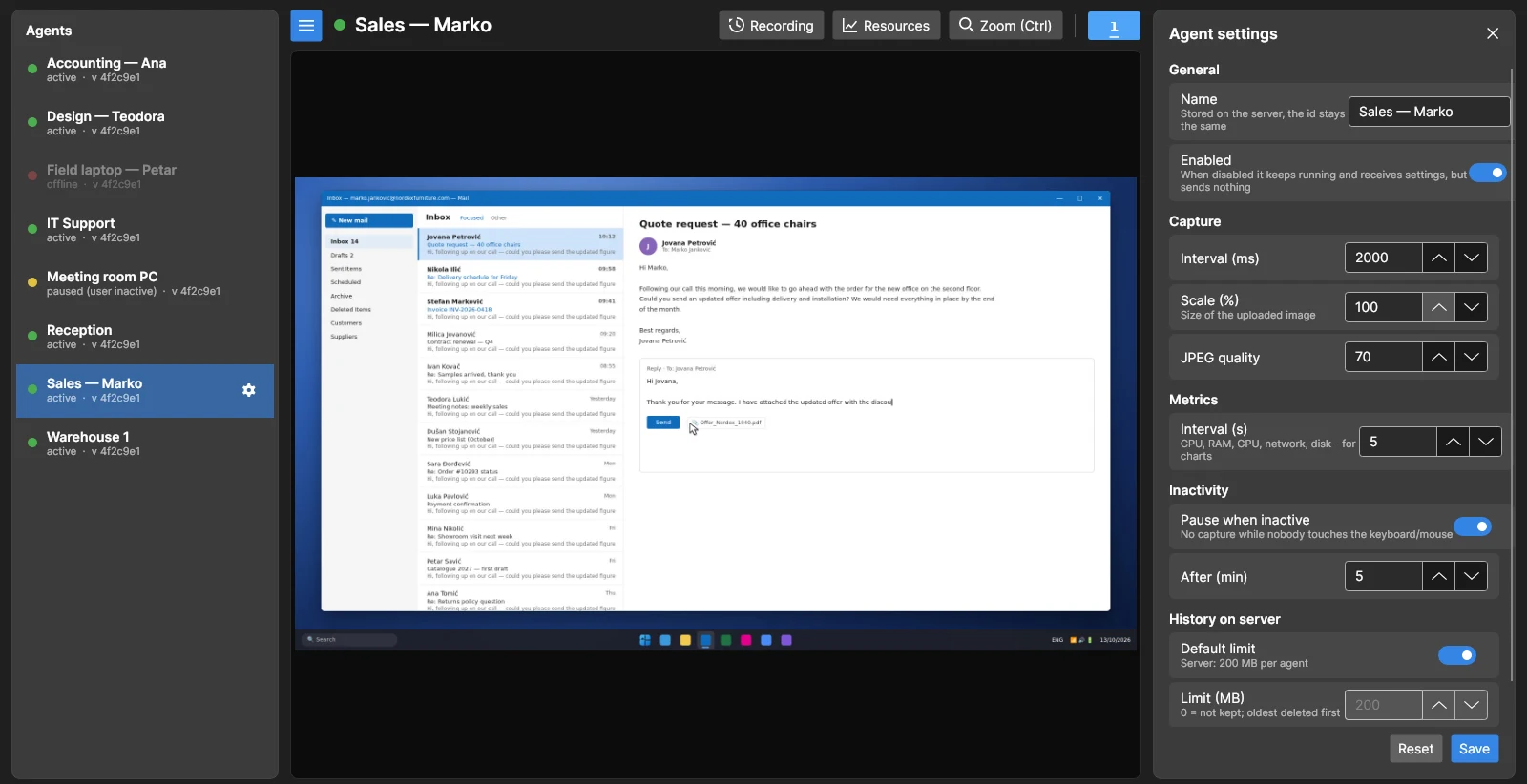This screenshot has height=784, width=1527.
Task: Open the Resources charts button
Action: pos(887,26)
